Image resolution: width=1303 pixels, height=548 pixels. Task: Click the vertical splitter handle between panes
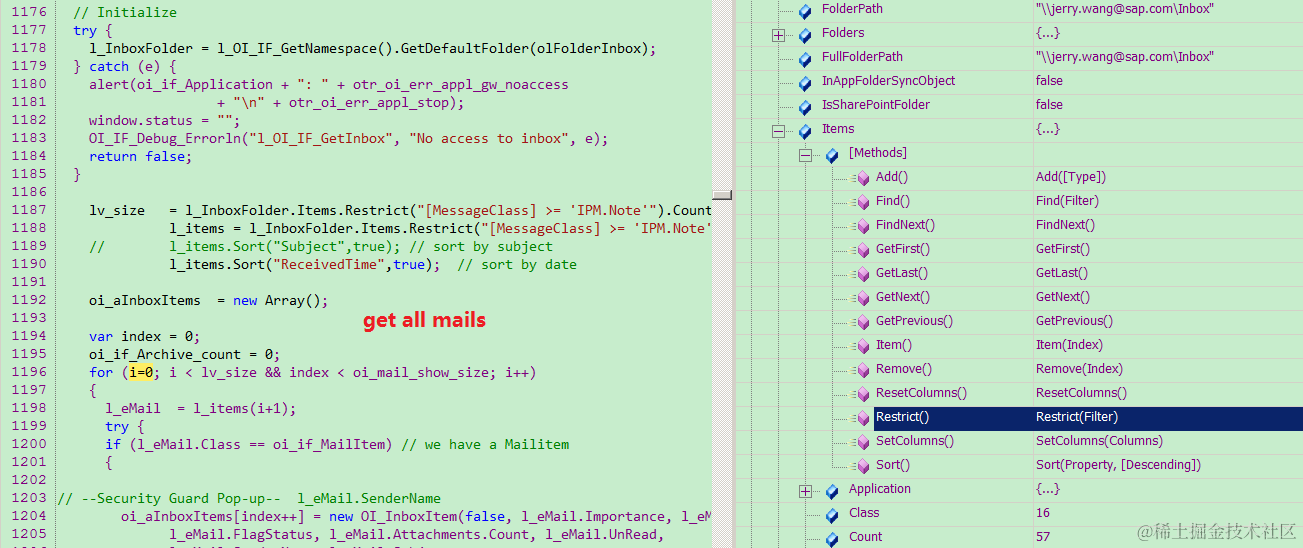pos(722,194)
